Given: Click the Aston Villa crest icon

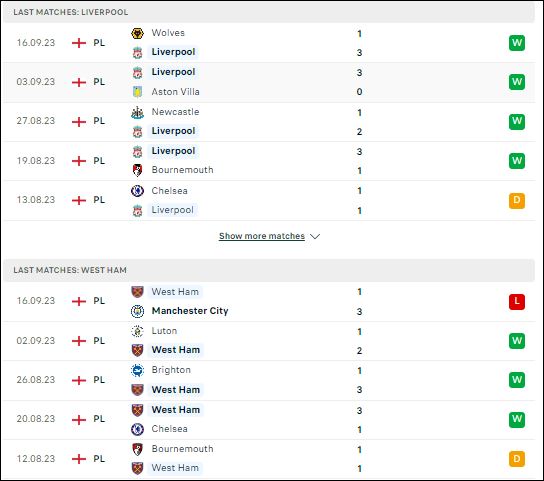Looking at the screenshot, I should (137, 92).
